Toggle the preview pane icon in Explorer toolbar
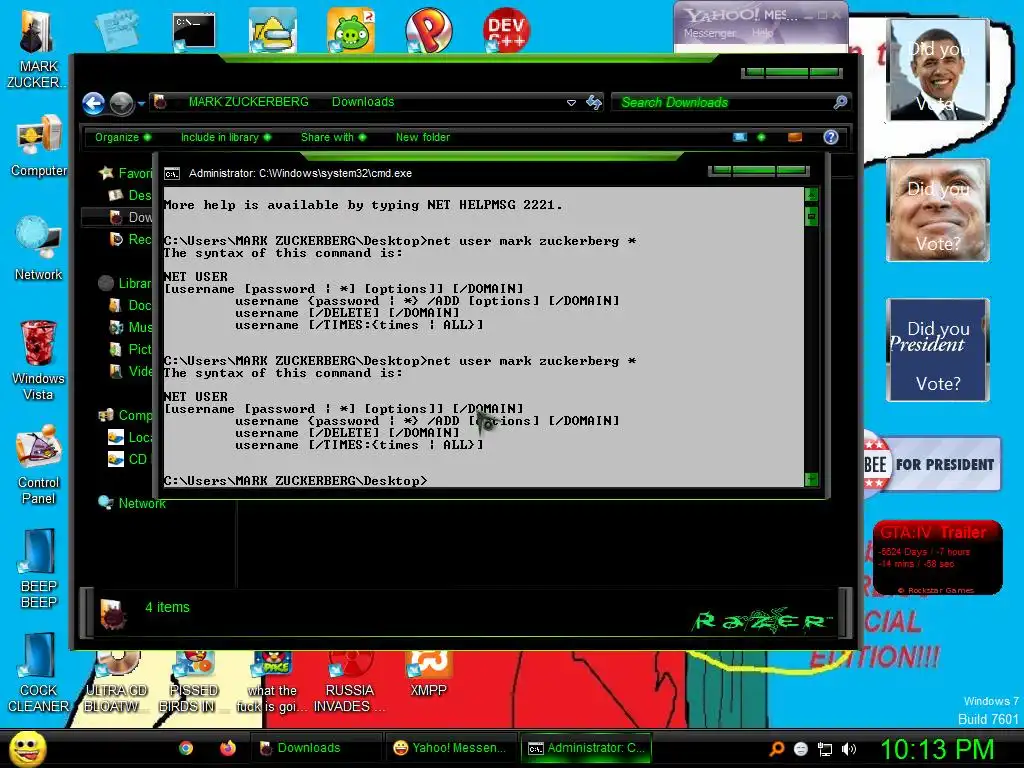The width and height of the screenshot is (1024, 768). pyautogui.click(x=795, y=137)
